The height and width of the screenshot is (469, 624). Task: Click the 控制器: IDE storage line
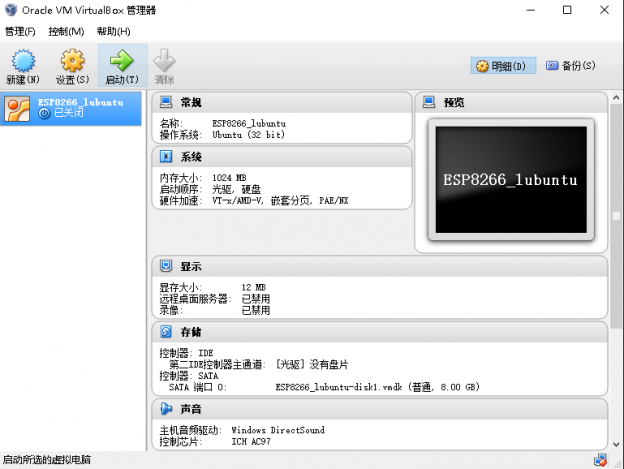[x=186, y=353]
